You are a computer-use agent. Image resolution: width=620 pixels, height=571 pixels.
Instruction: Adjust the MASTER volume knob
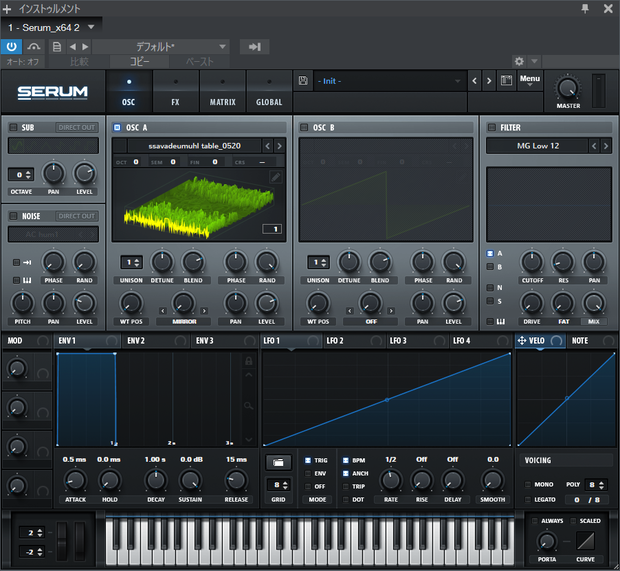(568, 88)
